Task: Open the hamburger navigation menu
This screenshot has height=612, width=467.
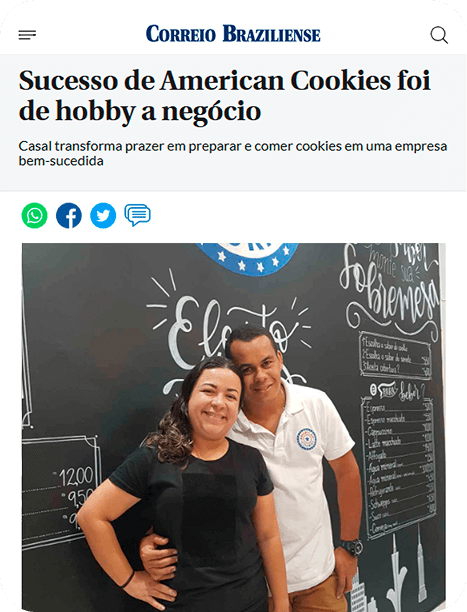Action: click(x=27, y=35)
